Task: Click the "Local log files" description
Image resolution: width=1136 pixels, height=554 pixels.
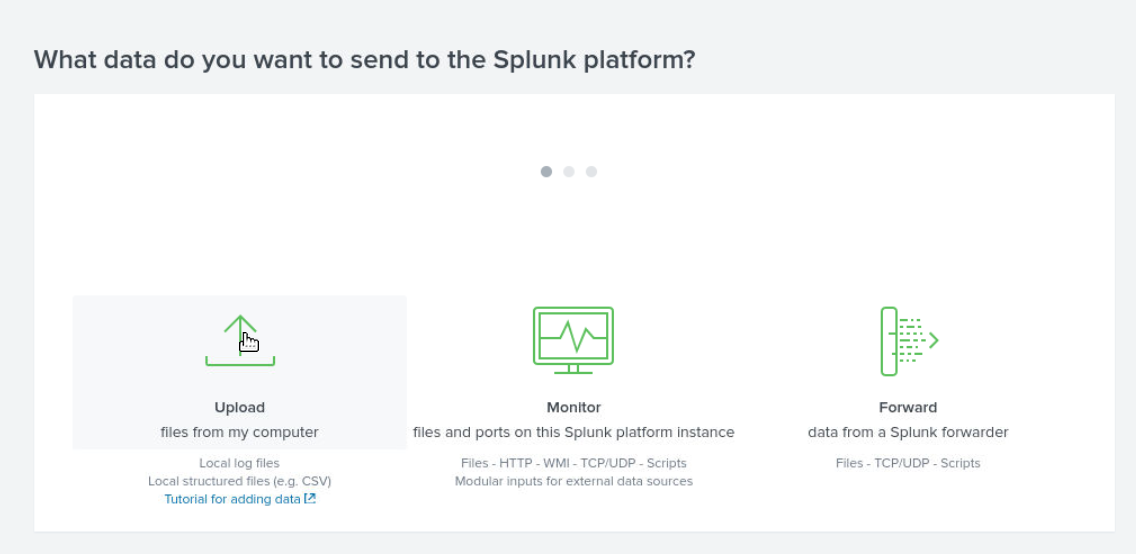Action: [x=240, y=463]
